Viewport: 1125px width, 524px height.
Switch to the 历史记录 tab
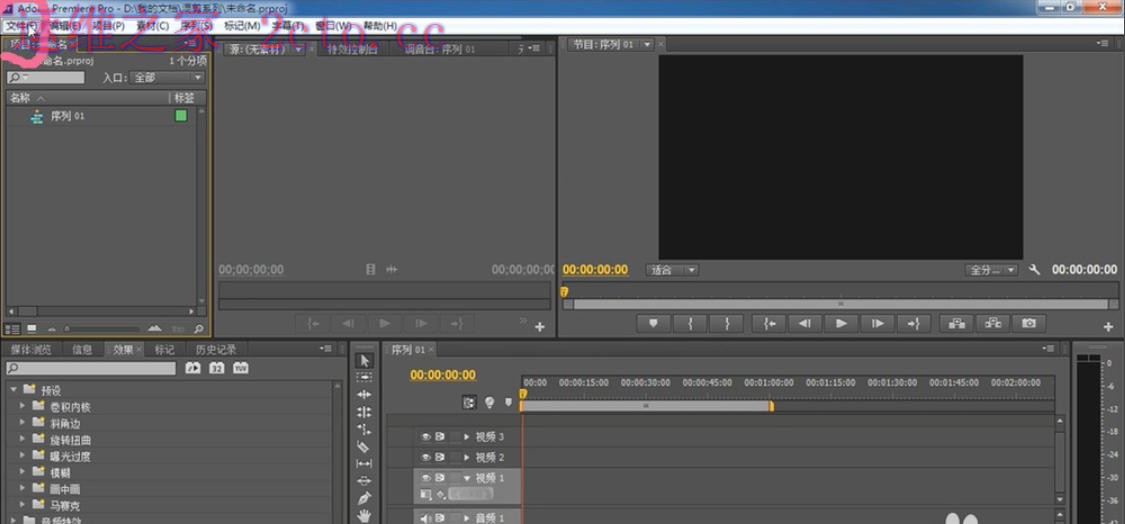pyautogui.click(x=216, y=350)
